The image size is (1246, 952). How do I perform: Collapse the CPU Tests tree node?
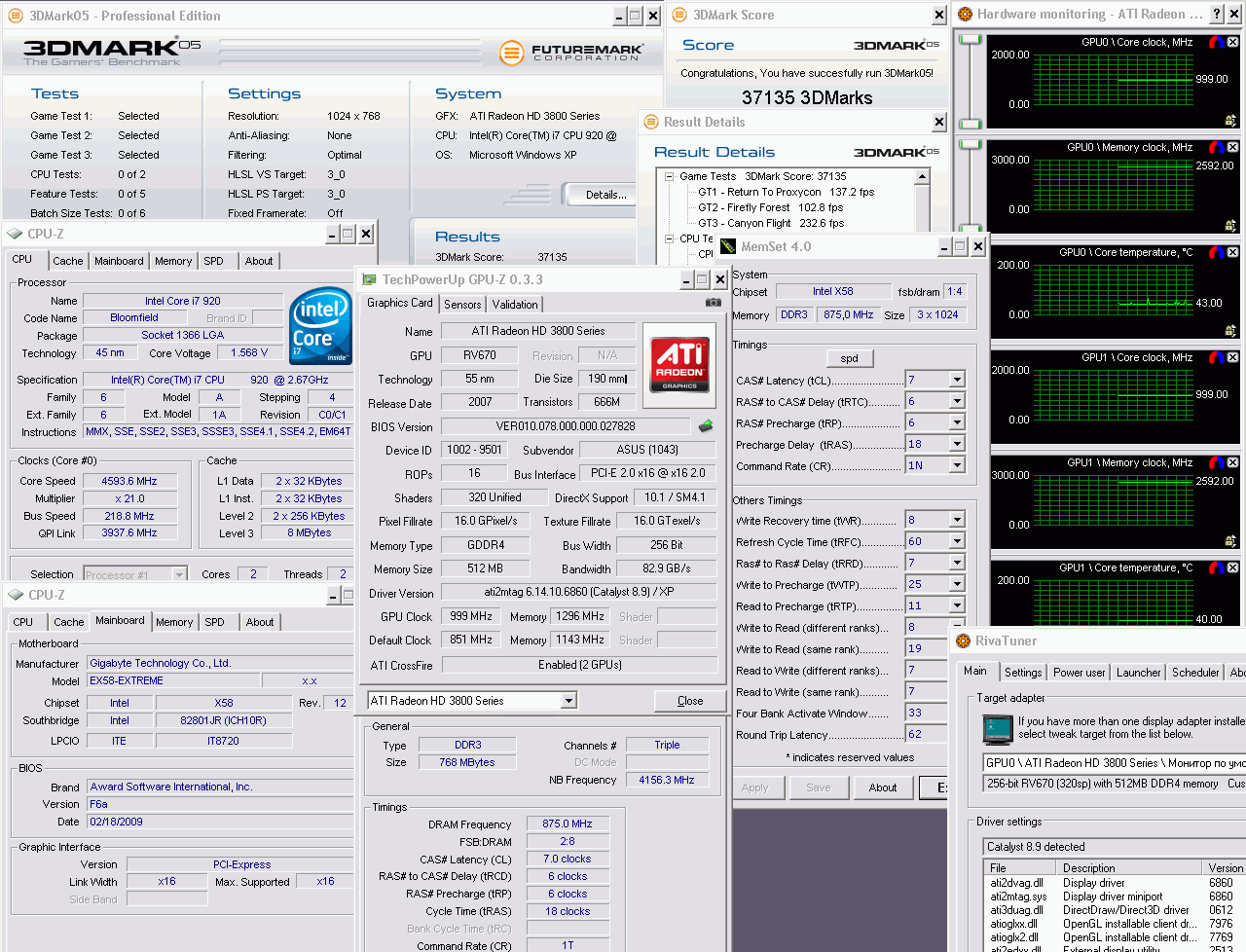pyautogui.click(x=670, y=238)
